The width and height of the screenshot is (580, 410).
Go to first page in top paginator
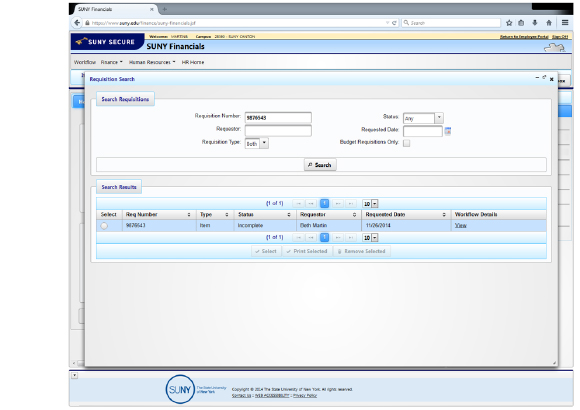tap(299, 204)
